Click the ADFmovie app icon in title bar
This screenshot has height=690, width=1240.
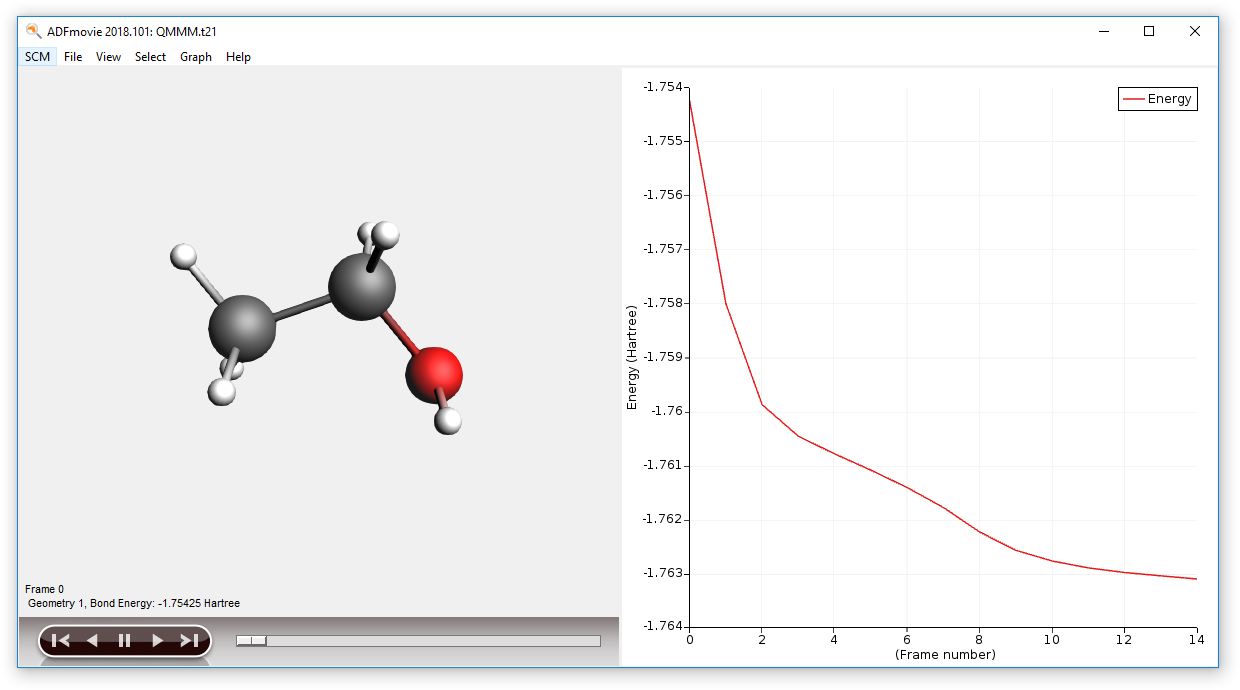(33, 31)
